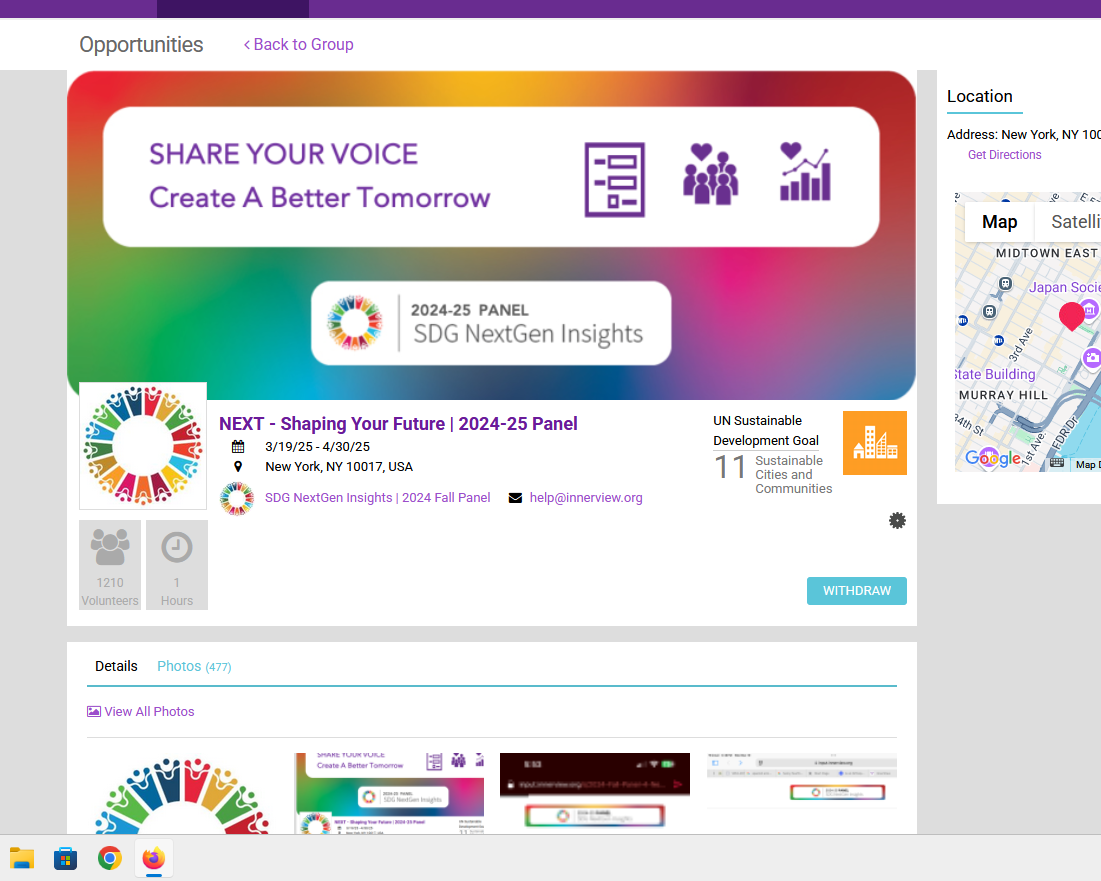
Task: Click the location pin icon by the address
Action: (238, 466)
